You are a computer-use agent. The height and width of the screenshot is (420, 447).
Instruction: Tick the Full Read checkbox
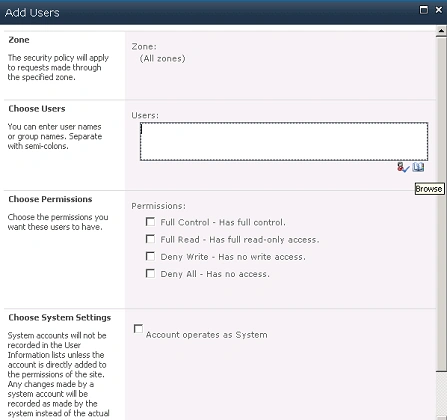pos(150,239)
